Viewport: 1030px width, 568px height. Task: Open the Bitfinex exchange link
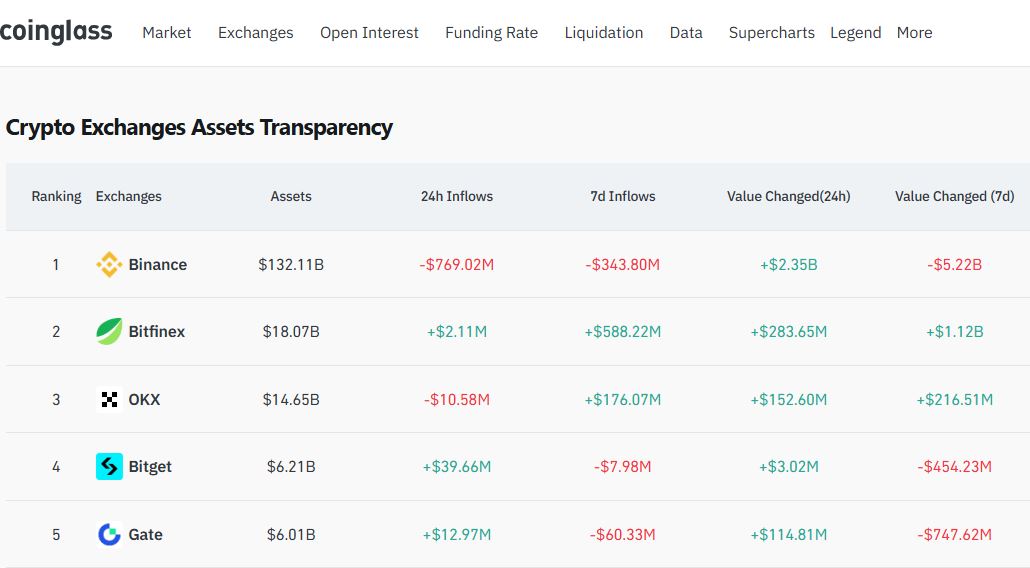[x=156, y=332]
